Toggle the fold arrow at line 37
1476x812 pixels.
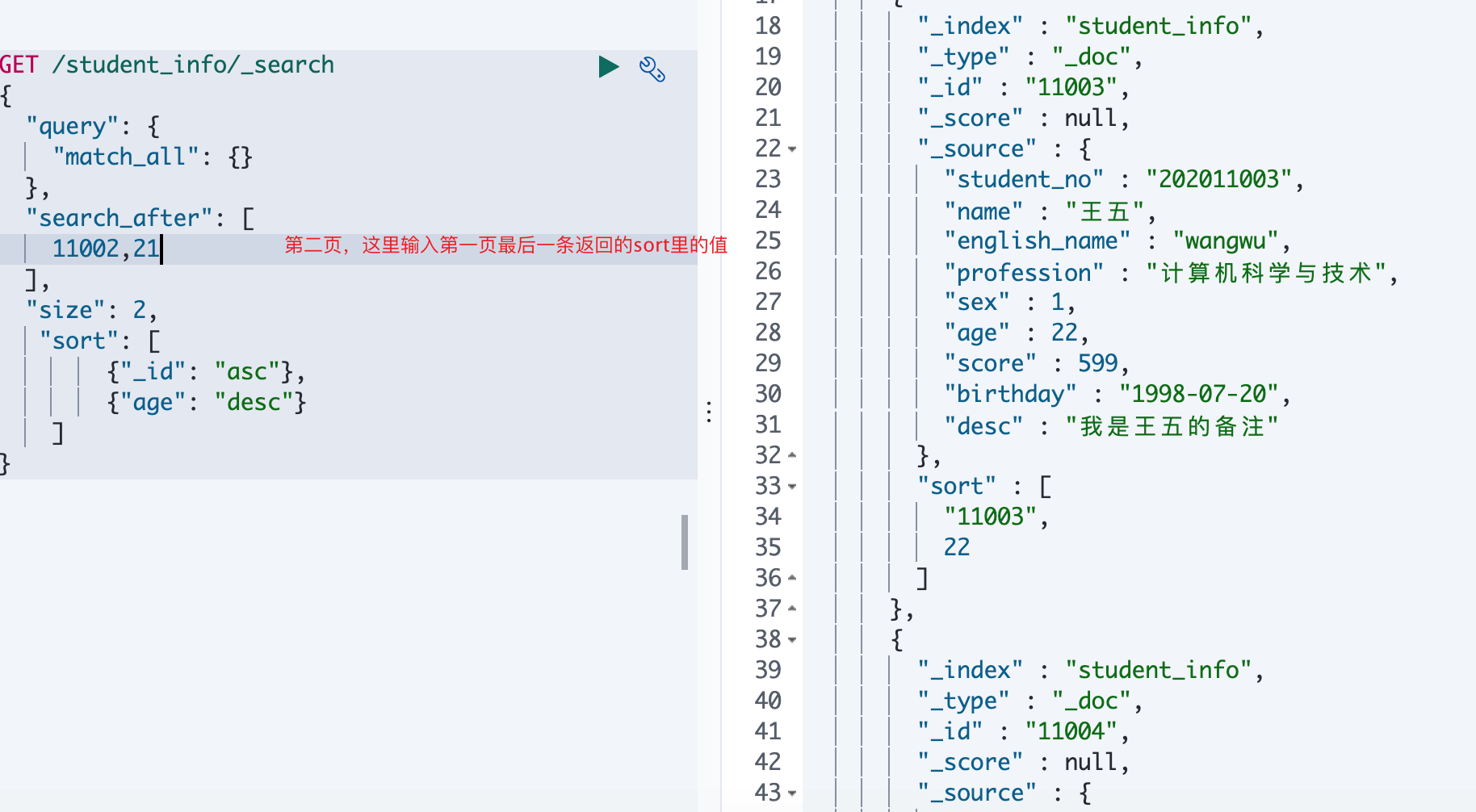(x=792, y=609)
